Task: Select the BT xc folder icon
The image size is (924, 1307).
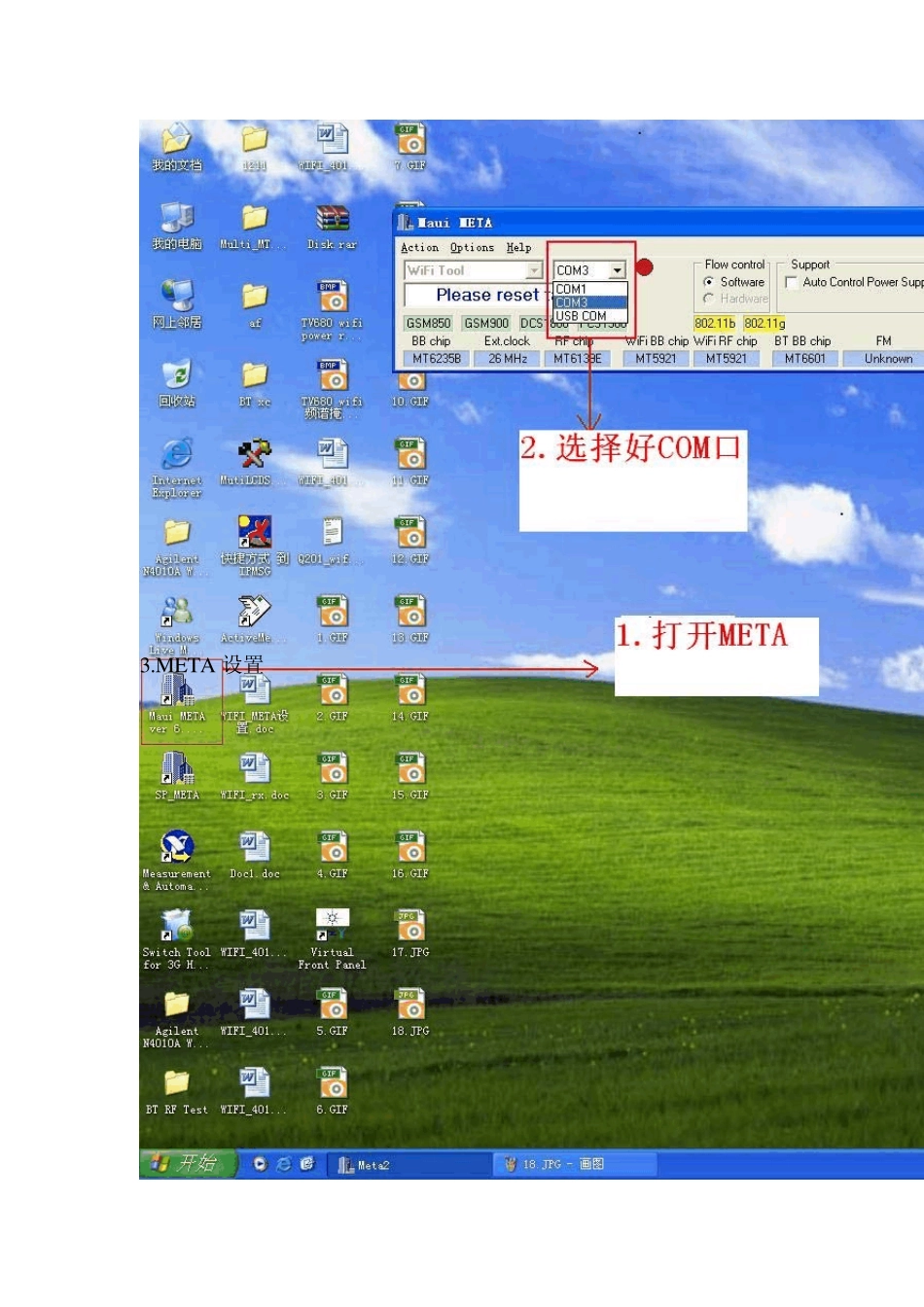Action: [255, 384]
